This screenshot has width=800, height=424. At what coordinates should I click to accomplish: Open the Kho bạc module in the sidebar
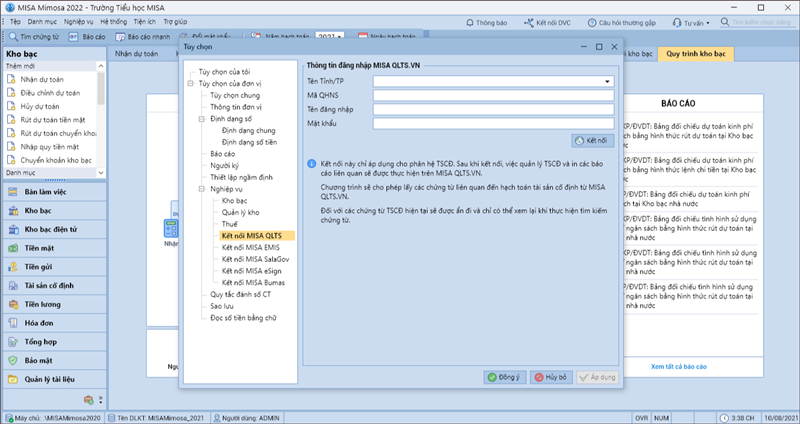tap(55, 211)
